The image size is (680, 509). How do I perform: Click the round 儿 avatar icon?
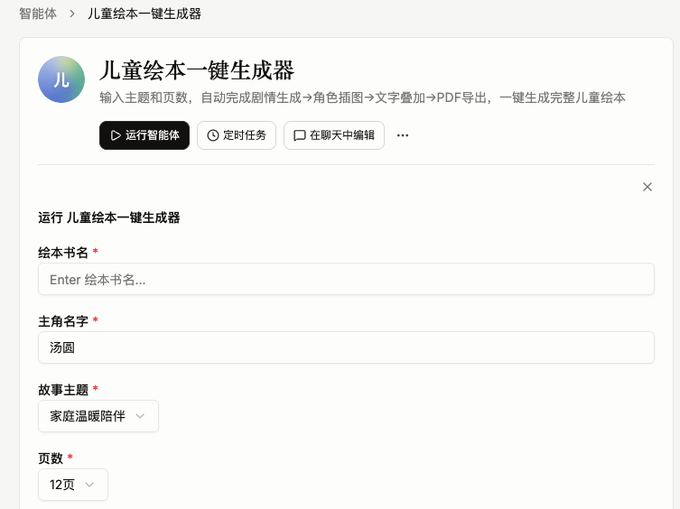(x=61, y=79)
